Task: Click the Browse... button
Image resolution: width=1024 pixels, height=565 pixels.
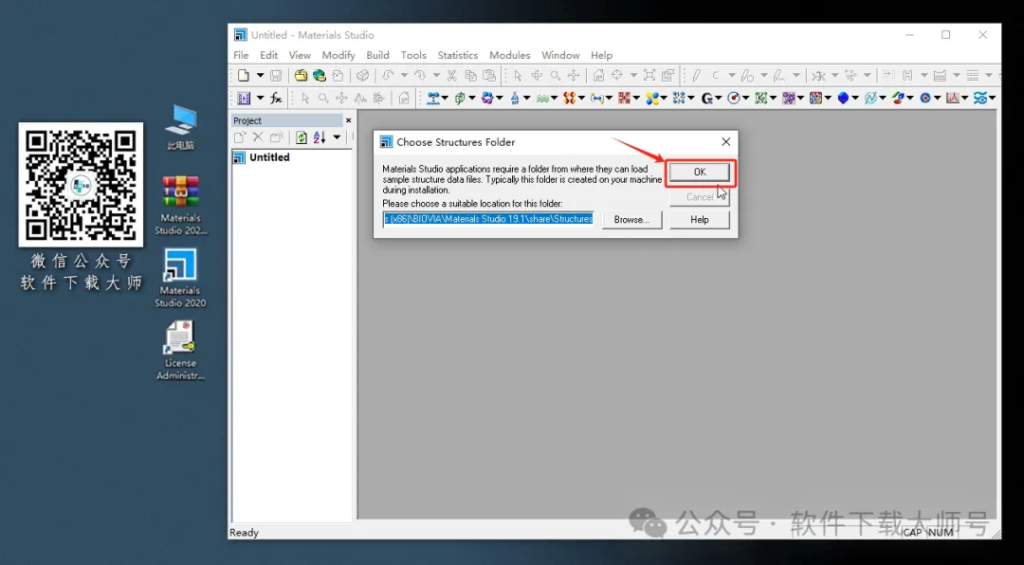Action: pos(630,220)
